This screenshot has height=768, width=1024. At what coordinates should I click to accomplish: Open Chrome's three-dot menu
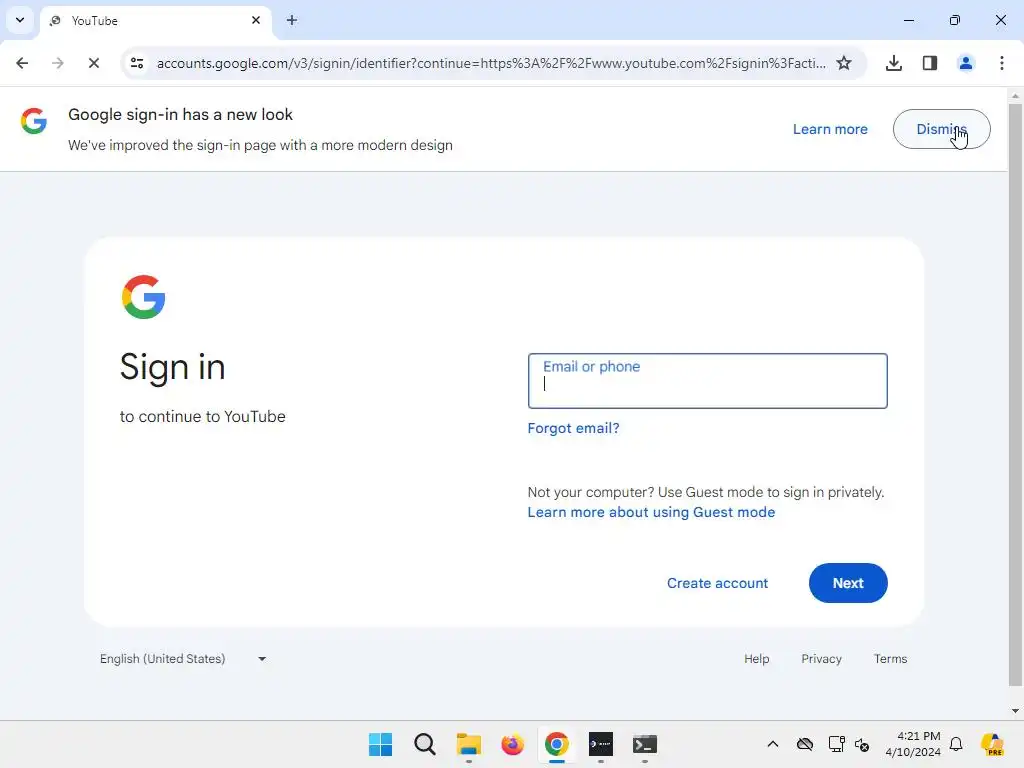point(1001,63)
